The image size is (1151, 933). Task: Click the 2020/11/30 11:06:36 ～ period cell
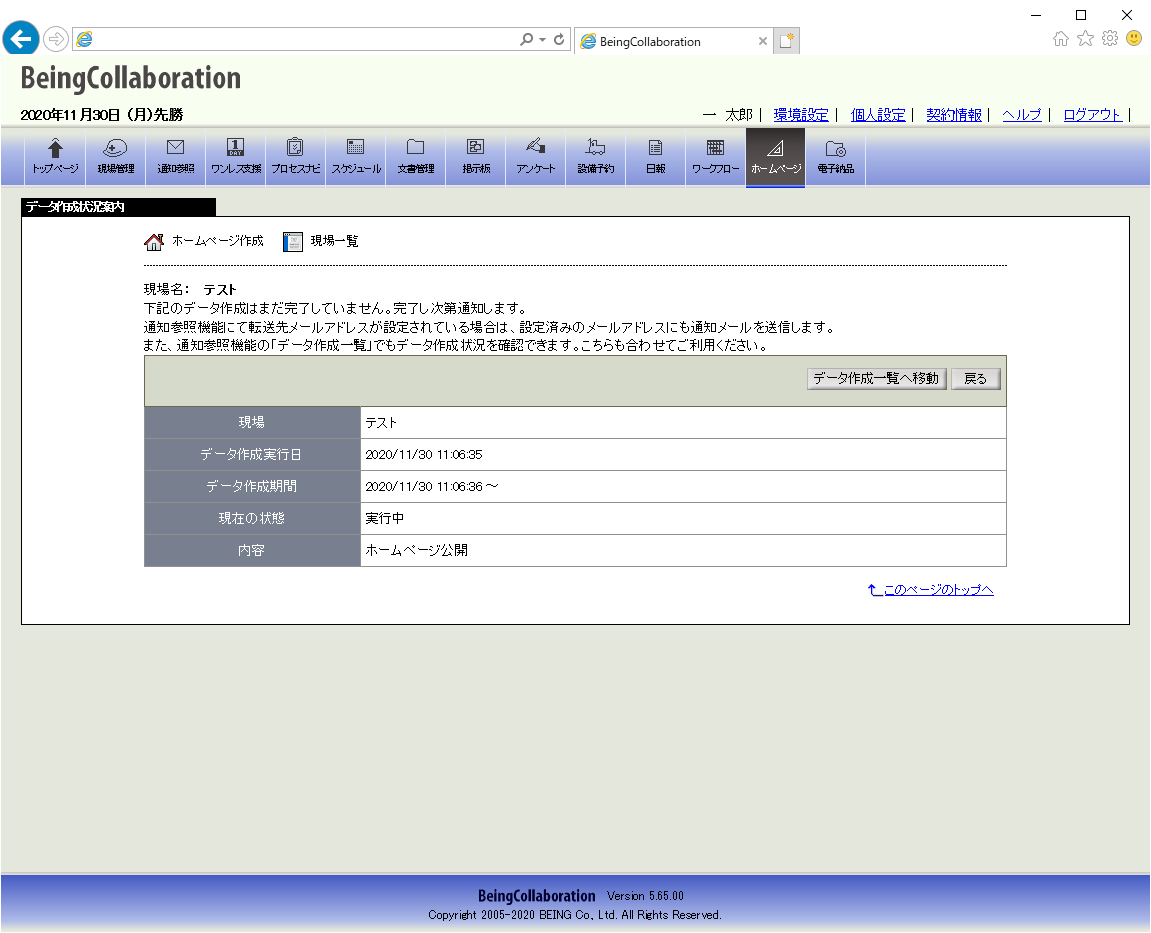(x=683, y=487)
